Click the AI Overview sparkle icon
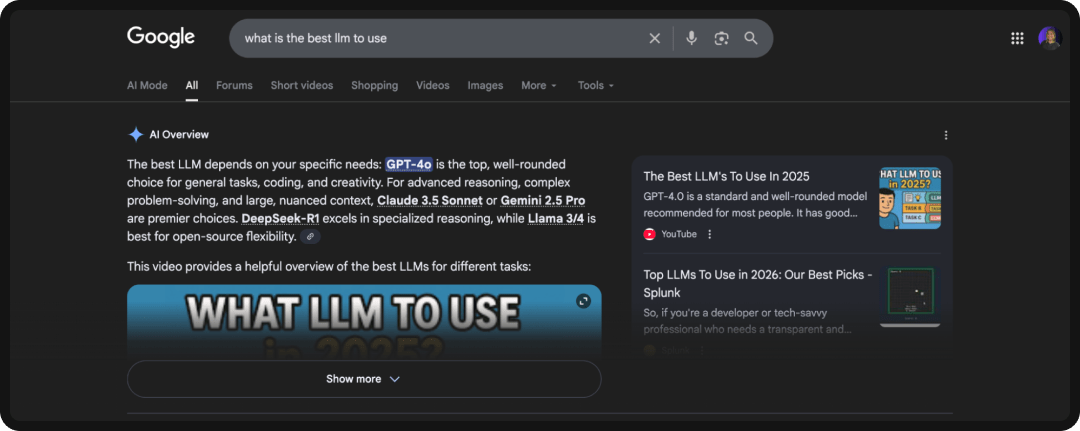 pos(136,134)
